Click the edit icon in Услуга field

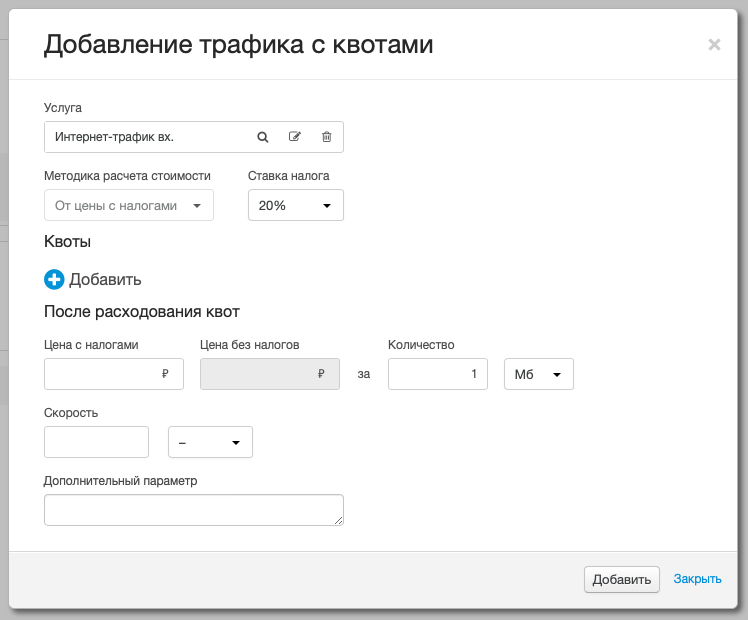click(295, 137)
